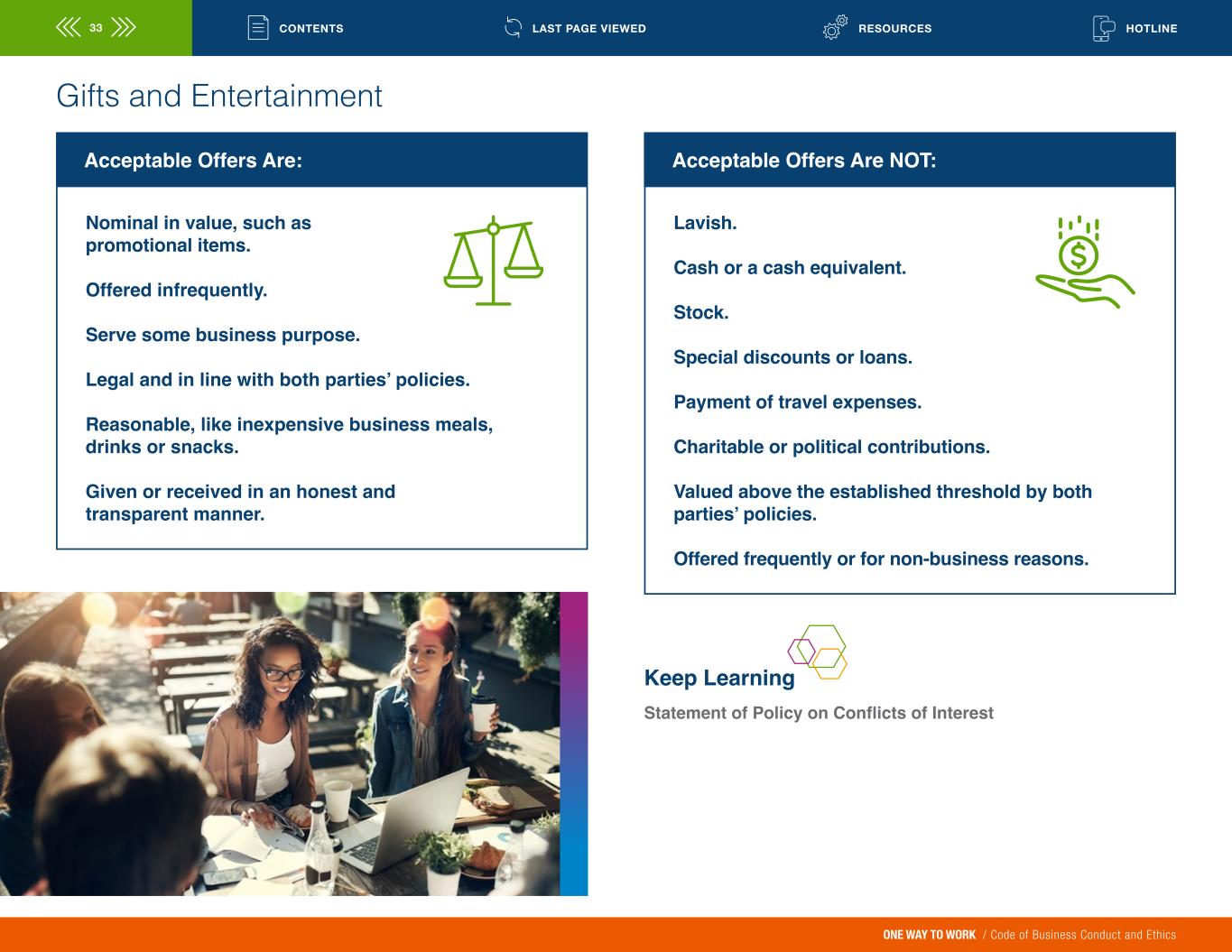The height and width of the screenshot is (952, 1232).
Task: Go to the next page arrows
Action: [x=123, y=28]
